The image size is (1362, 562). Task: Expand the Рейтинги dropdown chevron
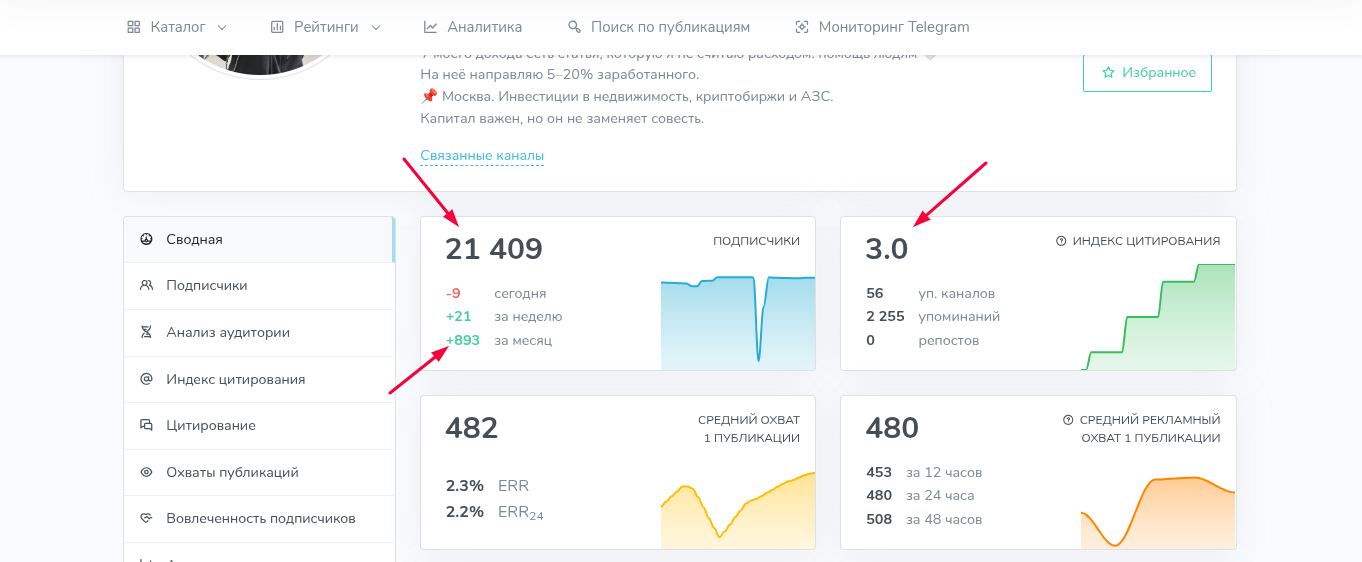[376, 27]
